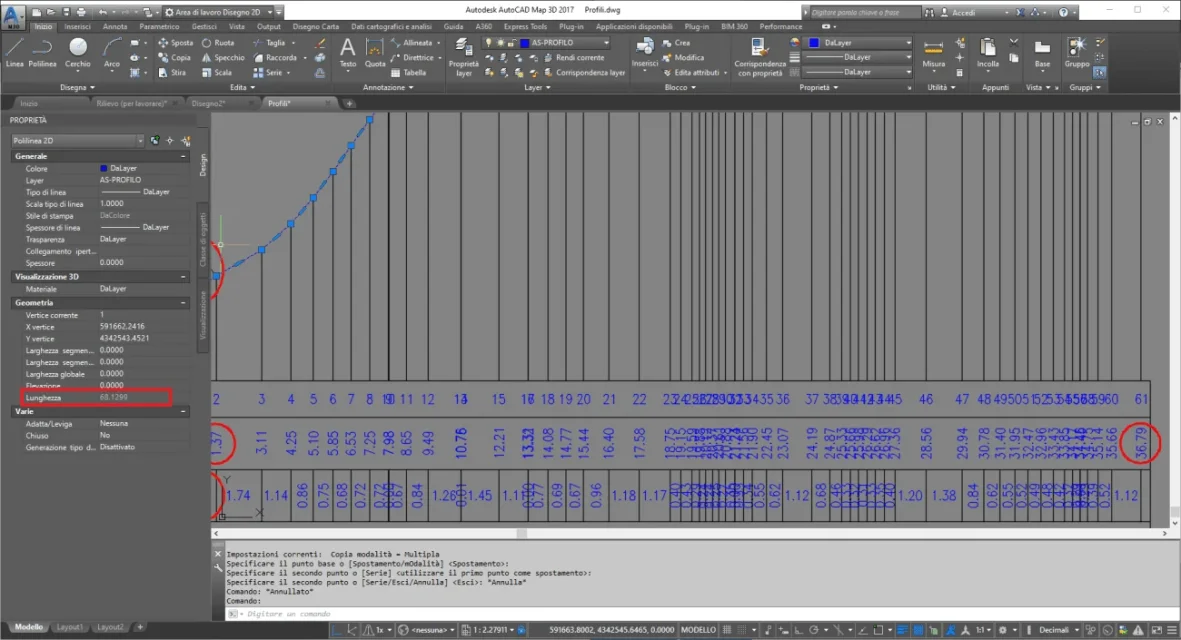Open the Annota ribbon tab
The width and height of the screenshot is (1181, 640).
[x=114, y=26]
